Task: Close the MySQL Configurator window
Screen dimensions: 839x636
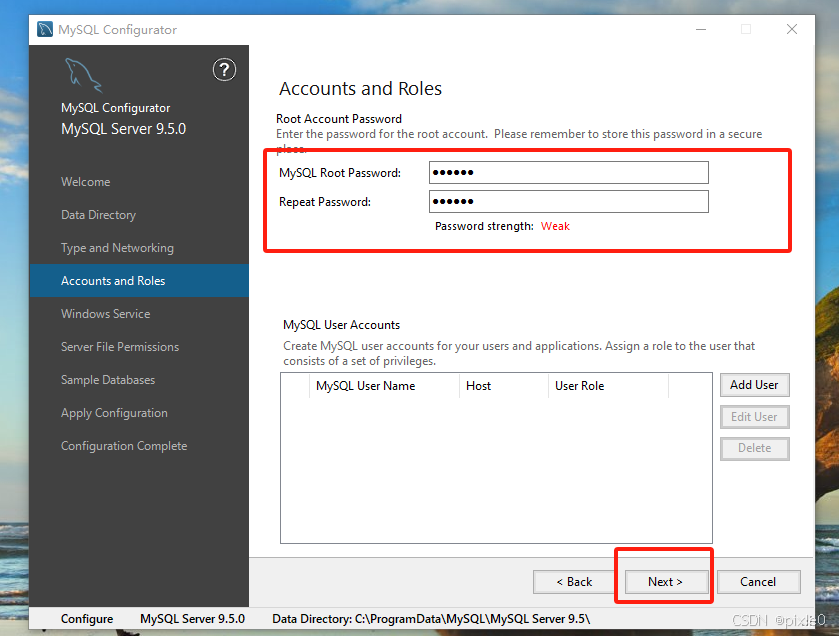Action: [792, 29]
